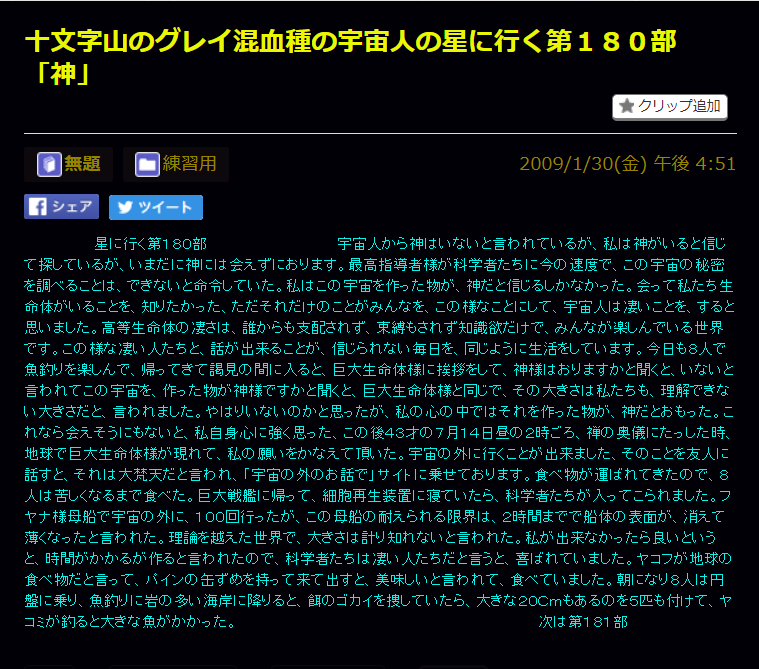Click the text 「宇宙の外のお話で」
This screenshot has width=759, height=669.
[x=309, y=474]
